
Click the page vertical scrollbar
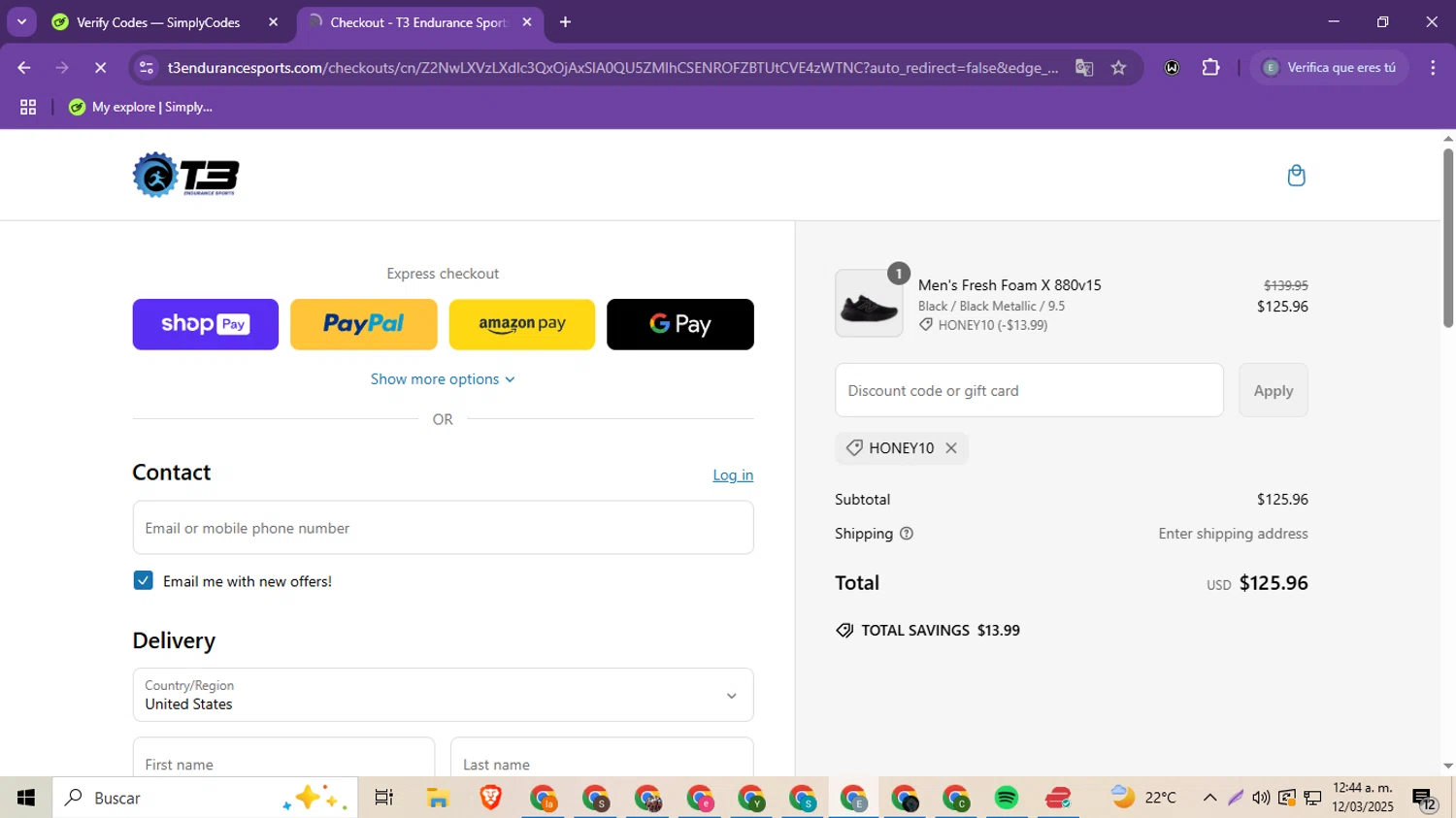pos(1447,238)
